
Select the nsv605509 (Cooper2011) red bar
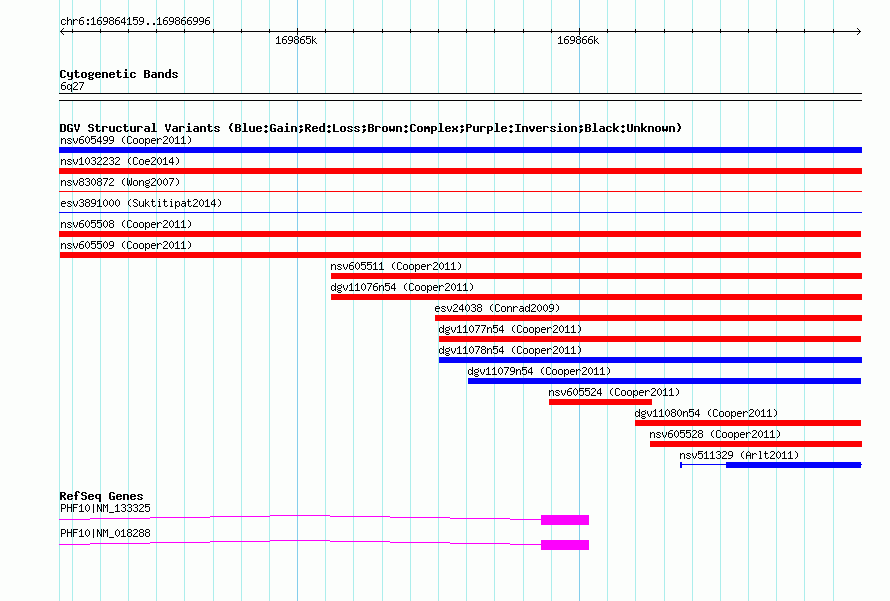460,255
